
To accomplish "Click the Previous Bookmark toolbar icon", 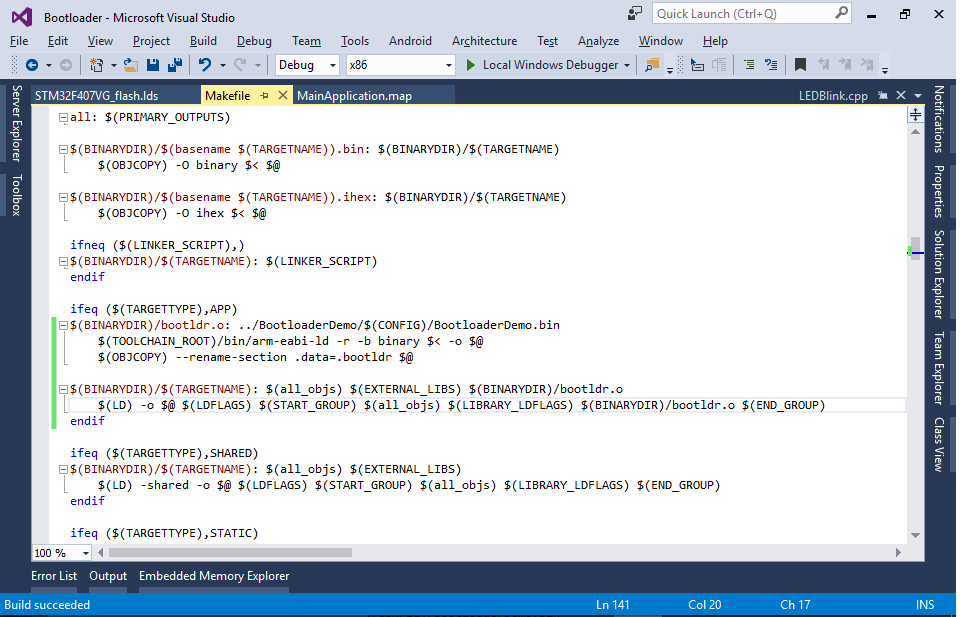I will pyautogui.click(x=823, y=65).
